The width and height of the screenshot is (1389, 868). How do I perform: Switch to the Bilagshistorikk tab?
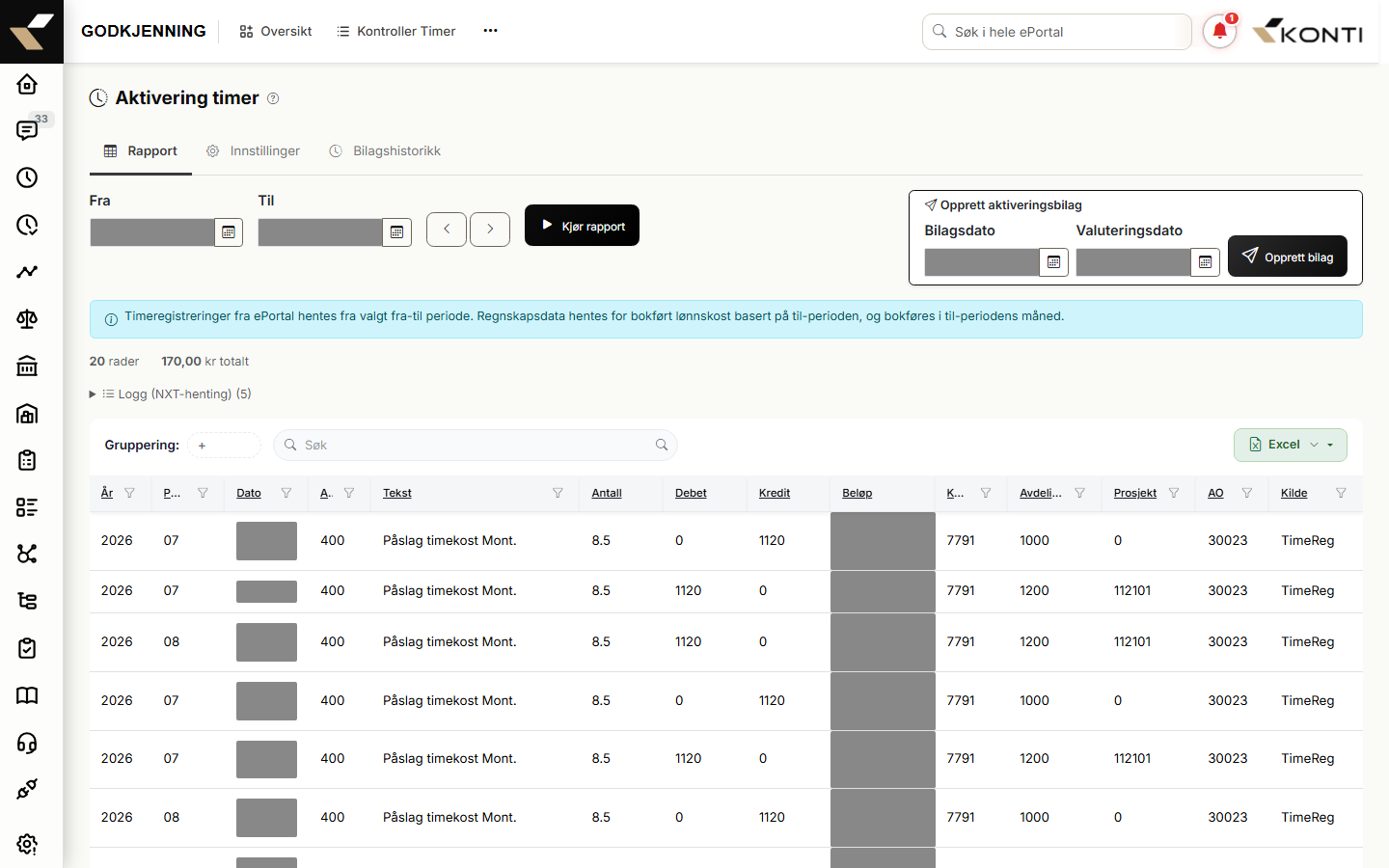385,151
